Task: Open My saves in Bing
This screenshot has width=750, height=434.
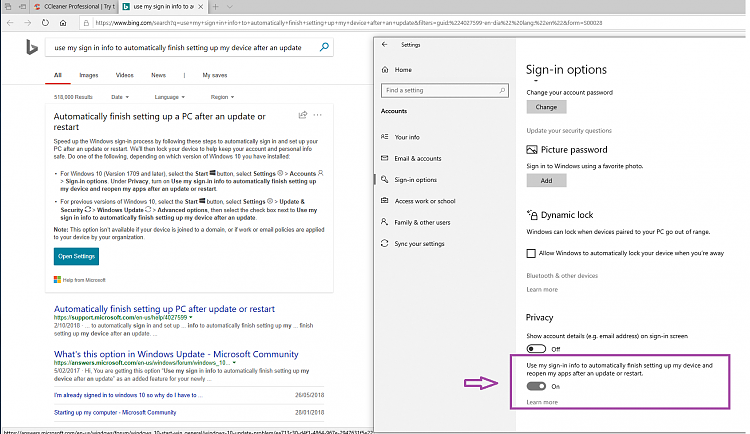Action: pyautogui.click(x=215, y=75)
